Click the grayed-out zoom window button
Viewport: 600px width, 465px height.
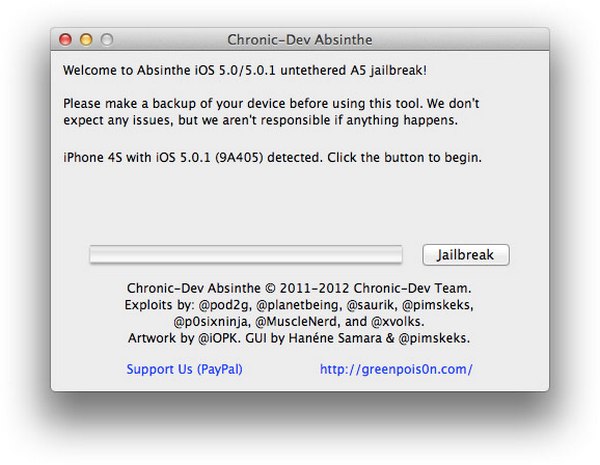click(107, 39)
